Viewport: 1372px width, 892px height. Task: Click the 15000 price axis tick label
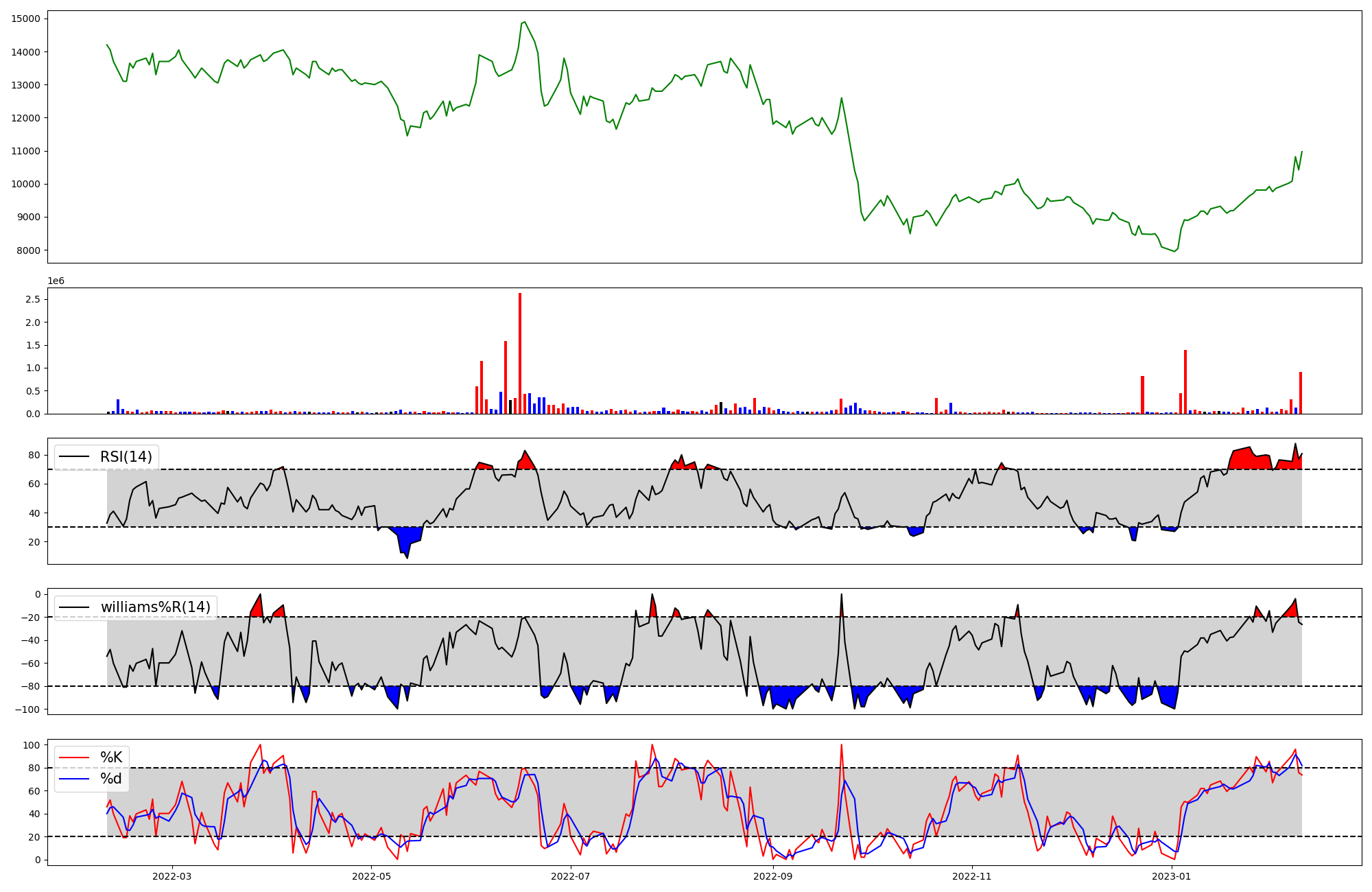[26, 19]
